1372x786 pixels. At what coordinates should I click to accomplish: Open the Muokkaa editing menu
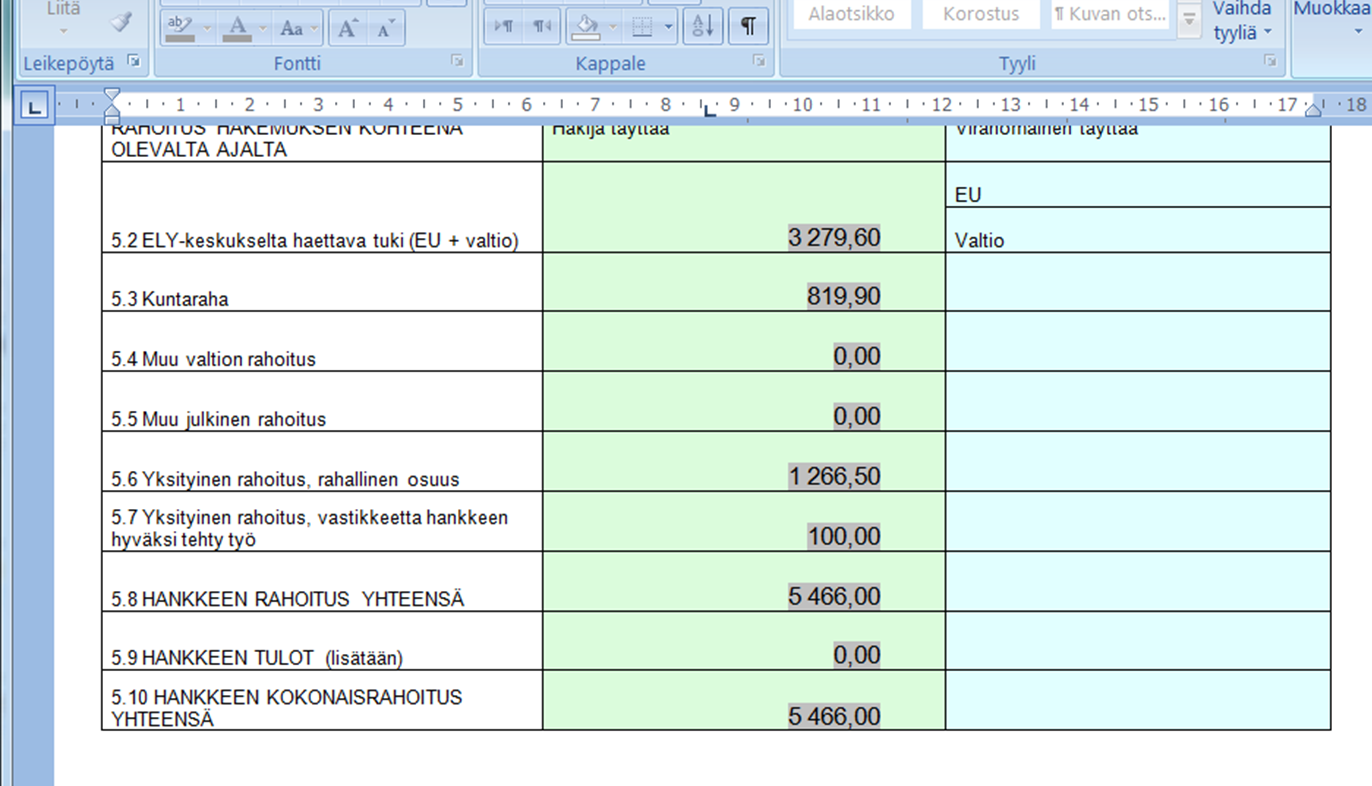1333,20
